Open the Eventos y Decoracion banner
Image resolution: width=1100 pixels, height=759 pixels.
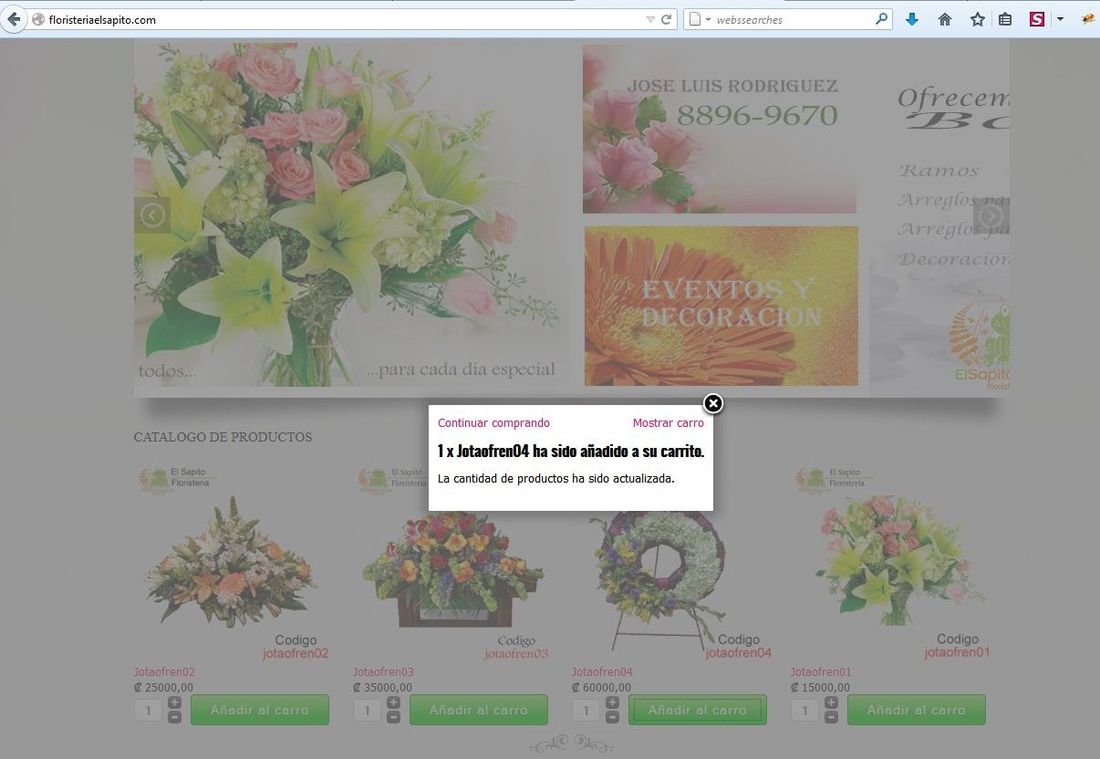pos(721,306)
